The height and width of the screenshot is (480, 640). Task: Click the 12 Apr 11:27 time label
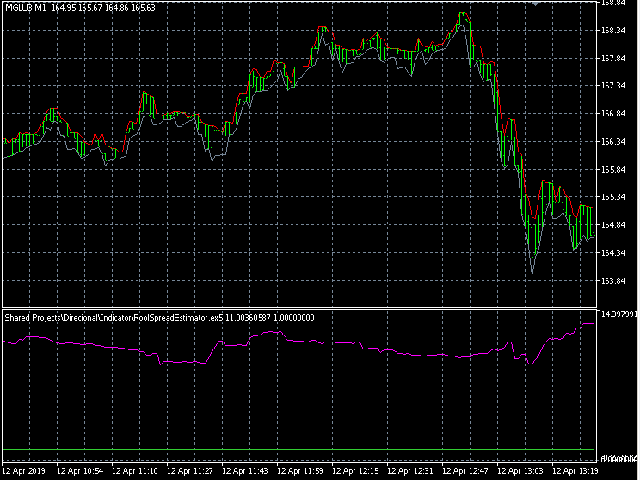tap(190, 471)
